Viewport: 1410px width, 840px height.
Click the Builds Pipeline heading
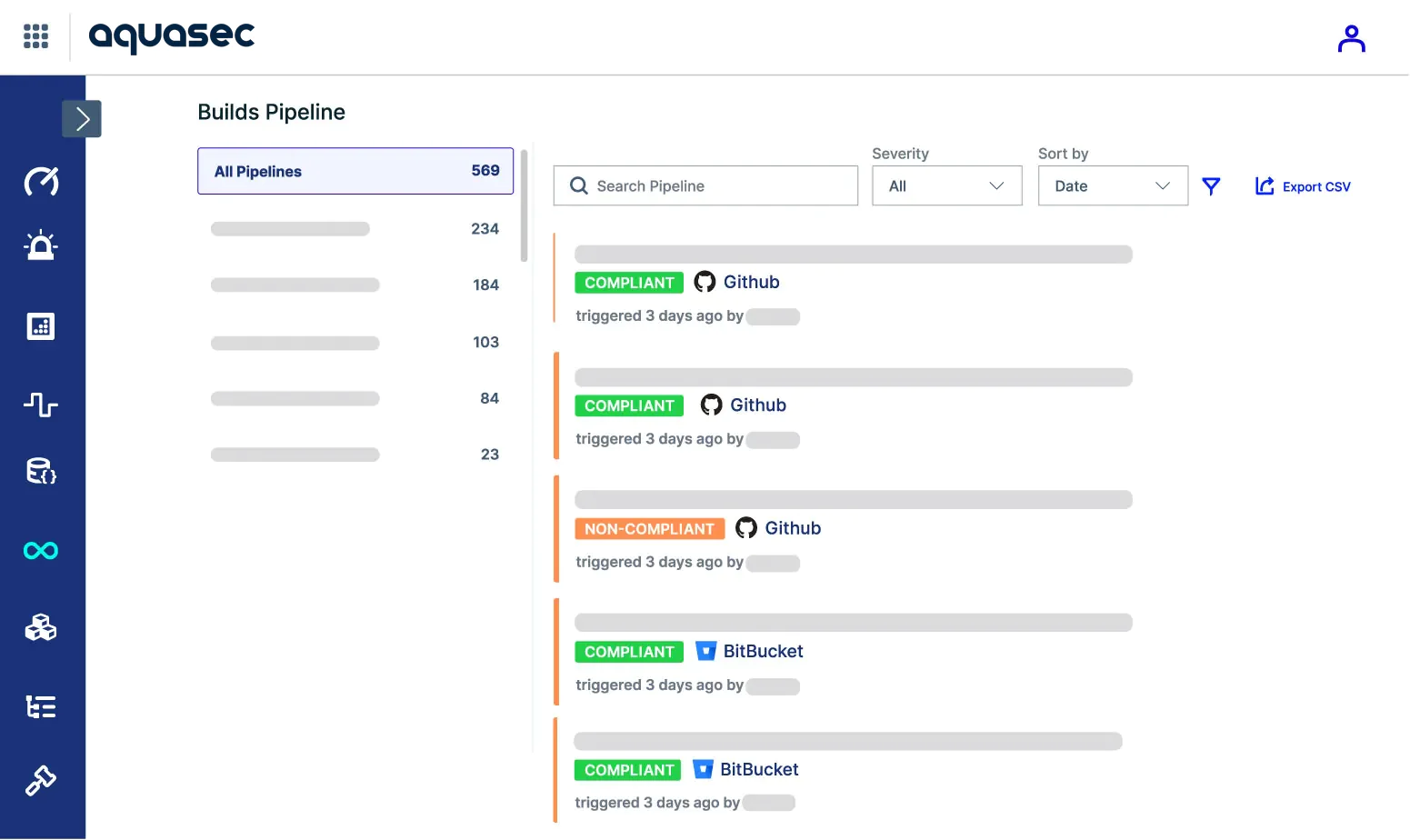[x=272, y=112]
